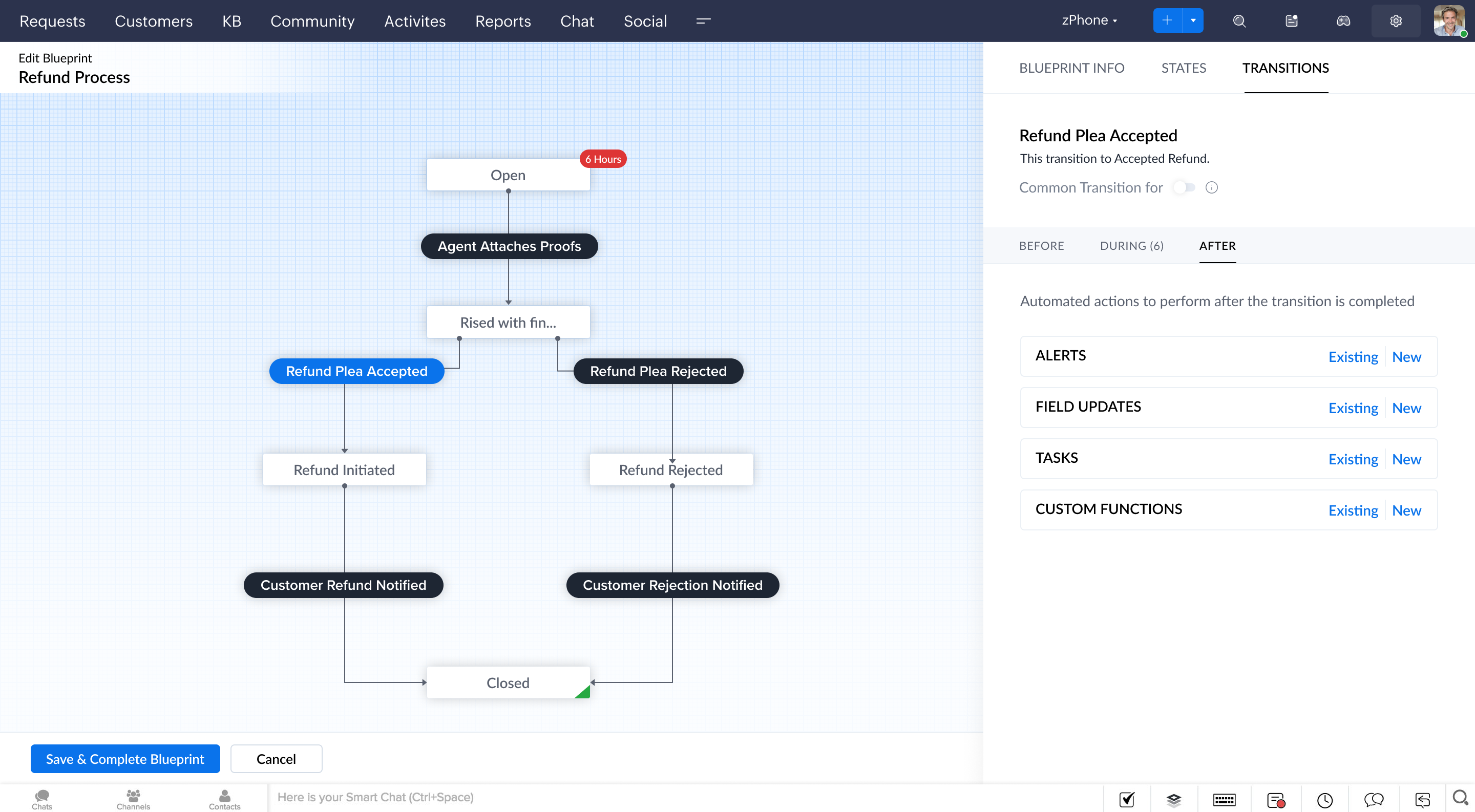The height and width of the screenshot is (812, 1475).
Task: Open Channels in bottom bar
Action: pos(133,799)
